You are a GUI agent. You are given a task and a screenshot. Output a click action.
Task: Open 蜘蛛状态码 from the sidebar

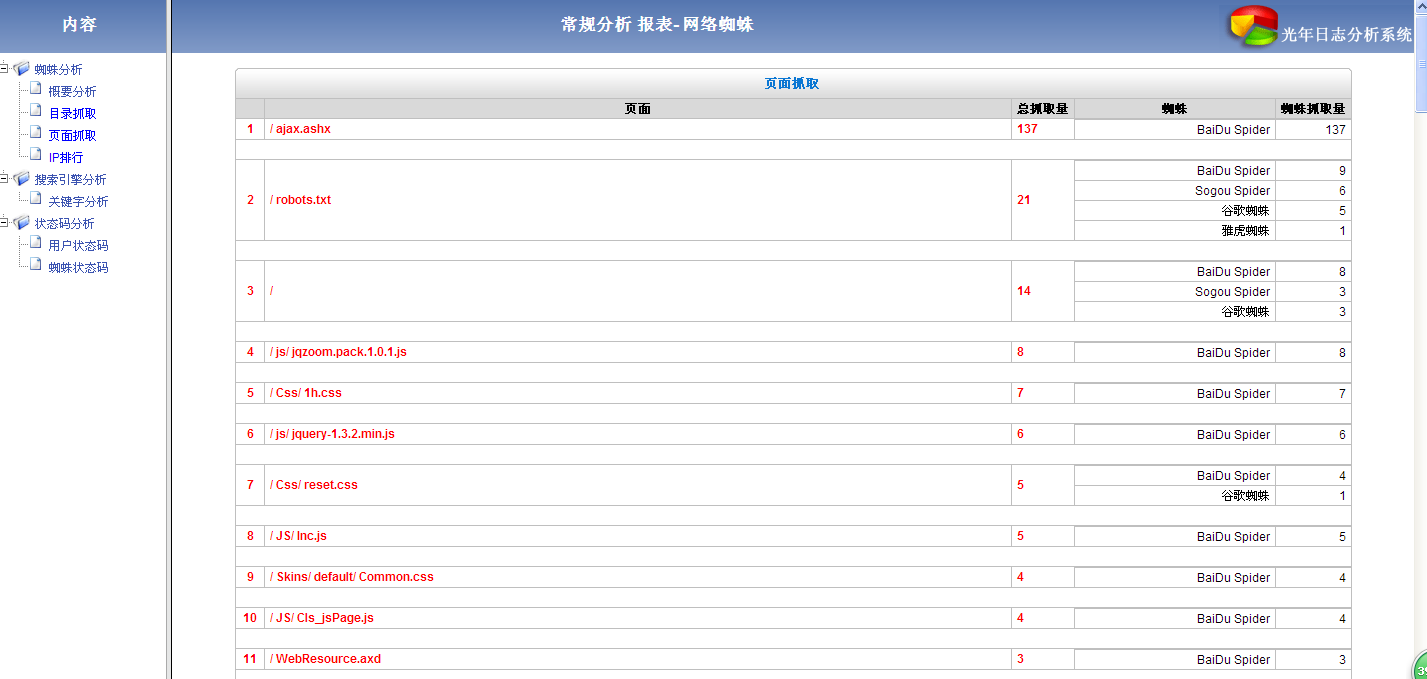78,267
